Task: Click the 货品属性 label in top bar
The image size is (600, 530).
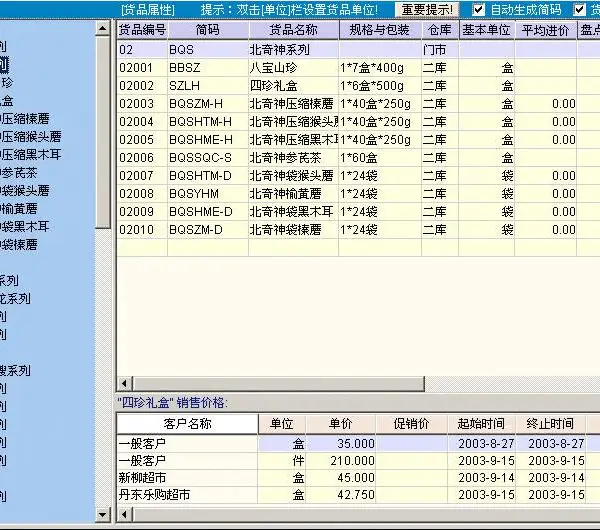Action: coord(148,10)
